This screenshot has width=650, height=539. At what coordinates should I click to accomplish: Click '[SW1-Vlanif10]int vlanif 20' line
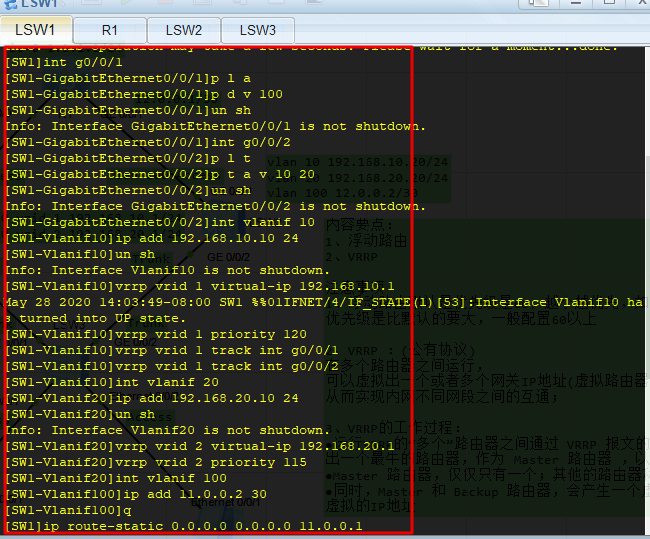(x=112, y=382)
